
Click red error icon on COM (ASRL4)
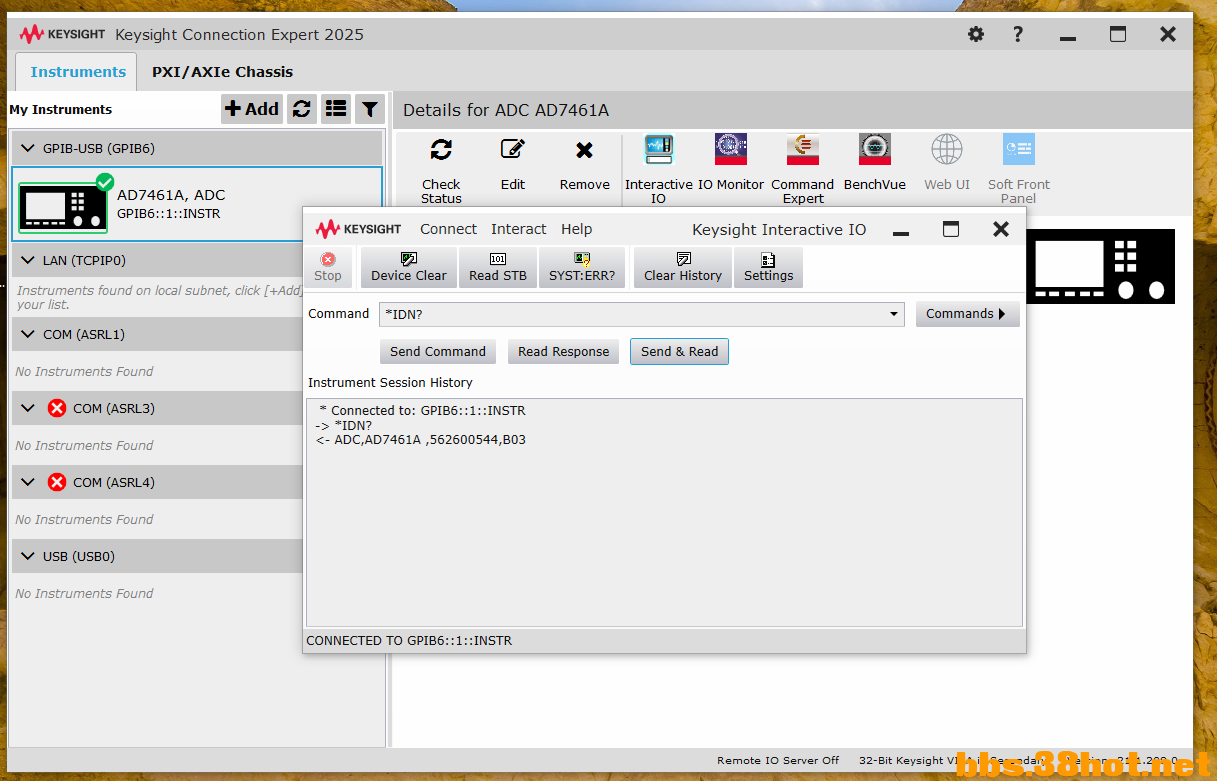(57, 482)
